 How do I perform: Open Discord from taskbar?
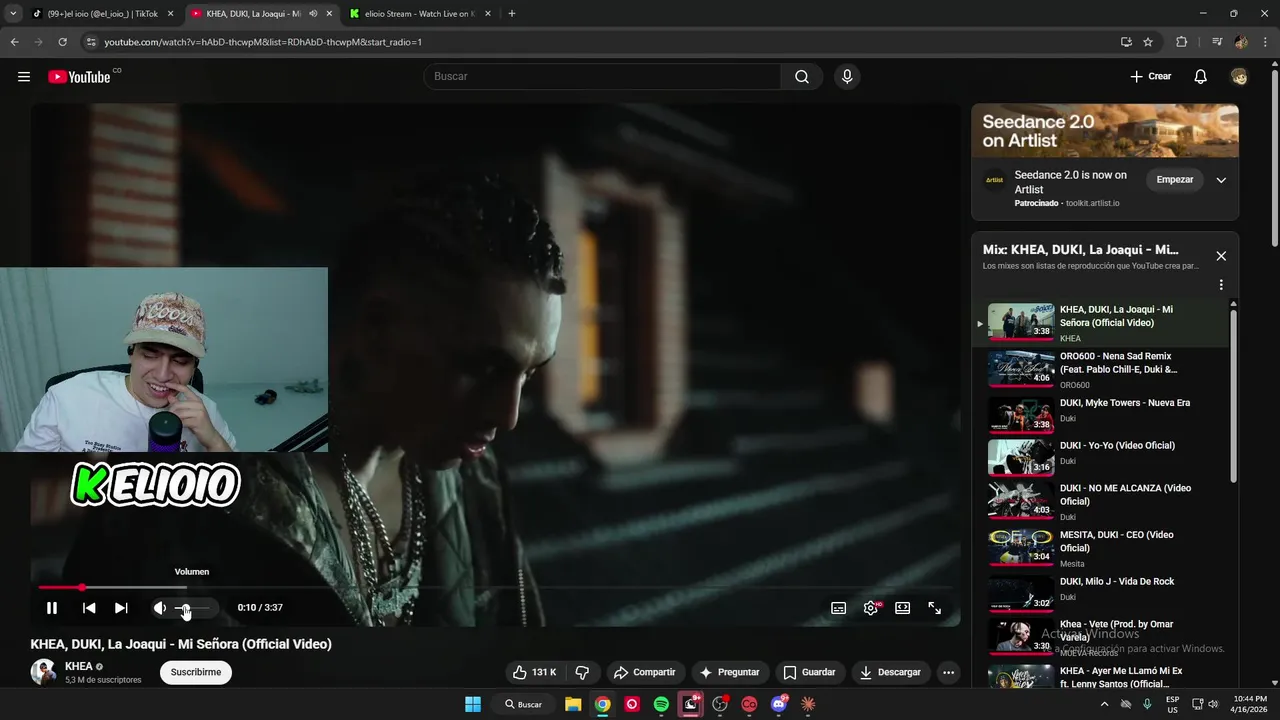pos(779,704)
